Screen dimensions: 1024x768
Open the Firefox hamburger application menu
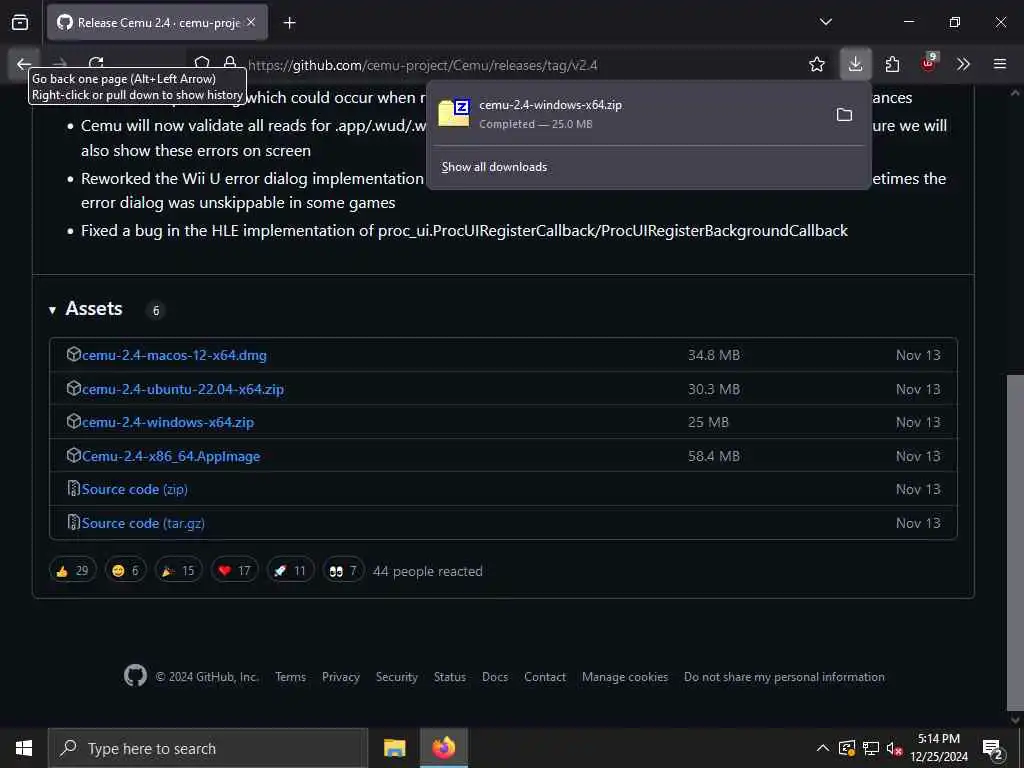click(999, 64)
